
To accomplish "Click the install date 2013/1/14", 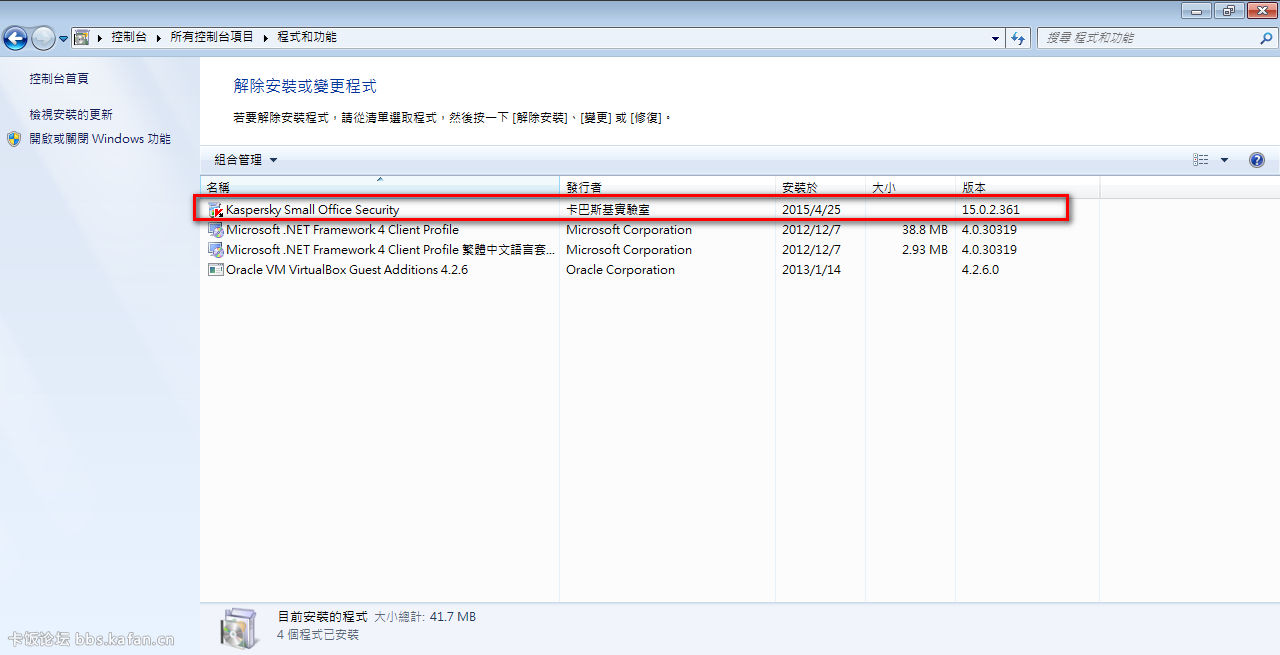I will click(x=812, y=270).
